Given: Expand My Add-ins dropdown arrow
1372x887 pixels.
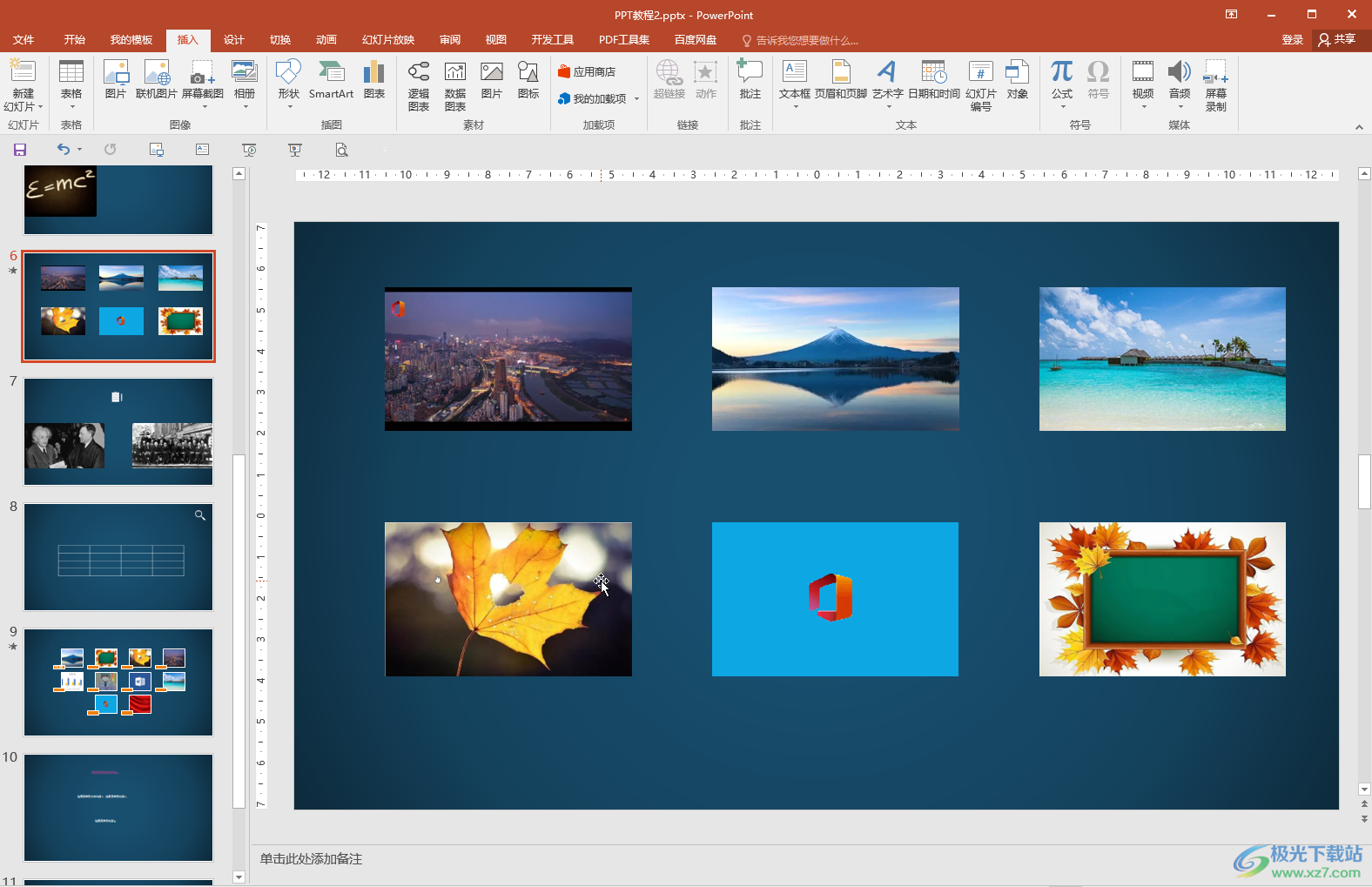Looking at the screenshot, I should coord(637,98).
